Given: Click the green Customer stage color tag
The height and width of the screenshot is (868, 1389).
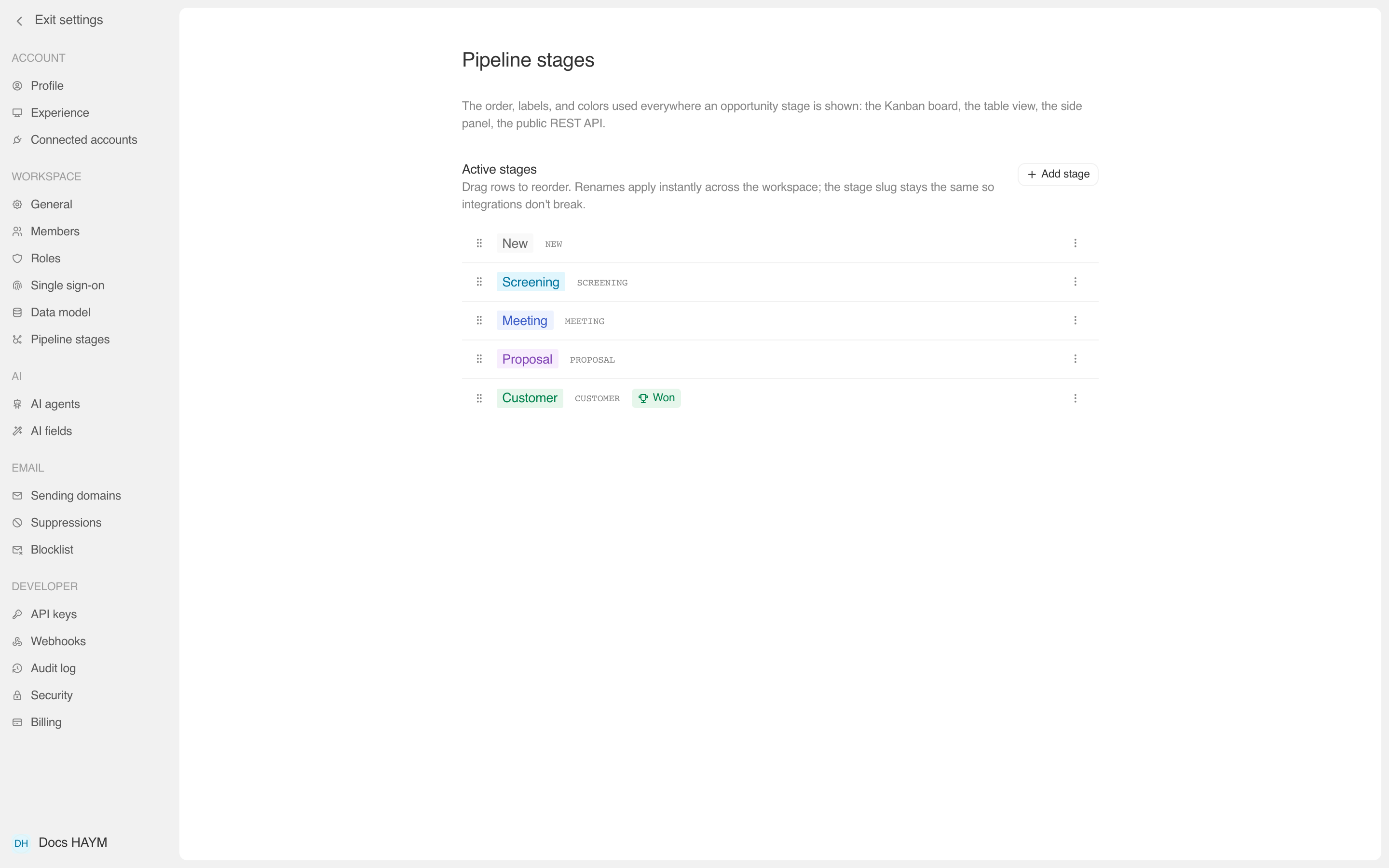Looking at the screenshot, I should tap(530, 398).
